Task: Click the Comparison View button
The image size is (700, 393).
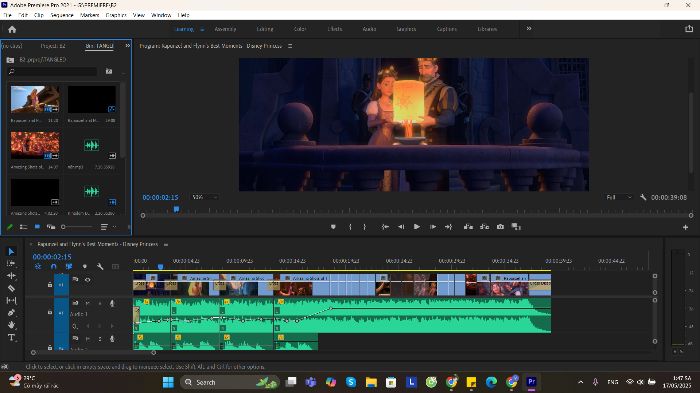Action: pyautogui.click(x=516, y=227)
